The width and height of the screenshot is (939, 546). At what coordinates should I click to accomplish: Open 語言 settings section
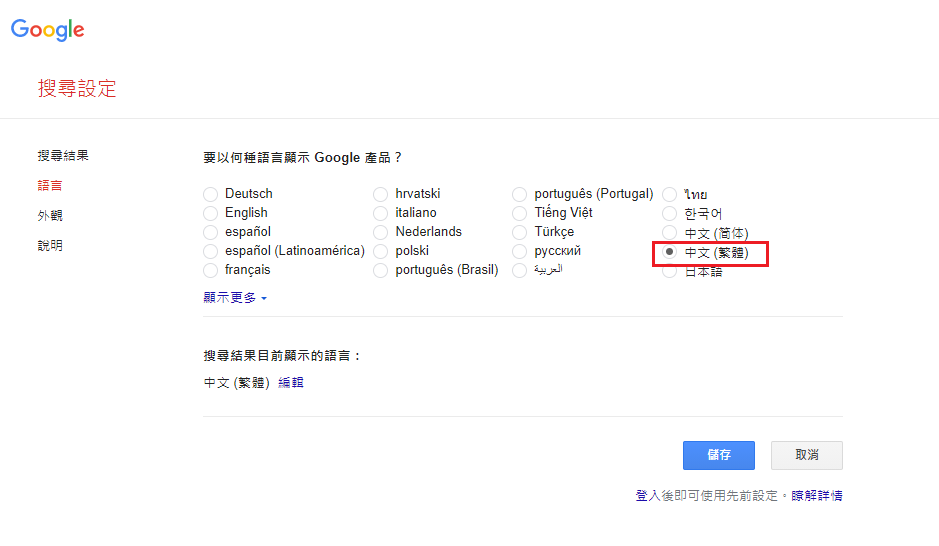click(50, 186)
